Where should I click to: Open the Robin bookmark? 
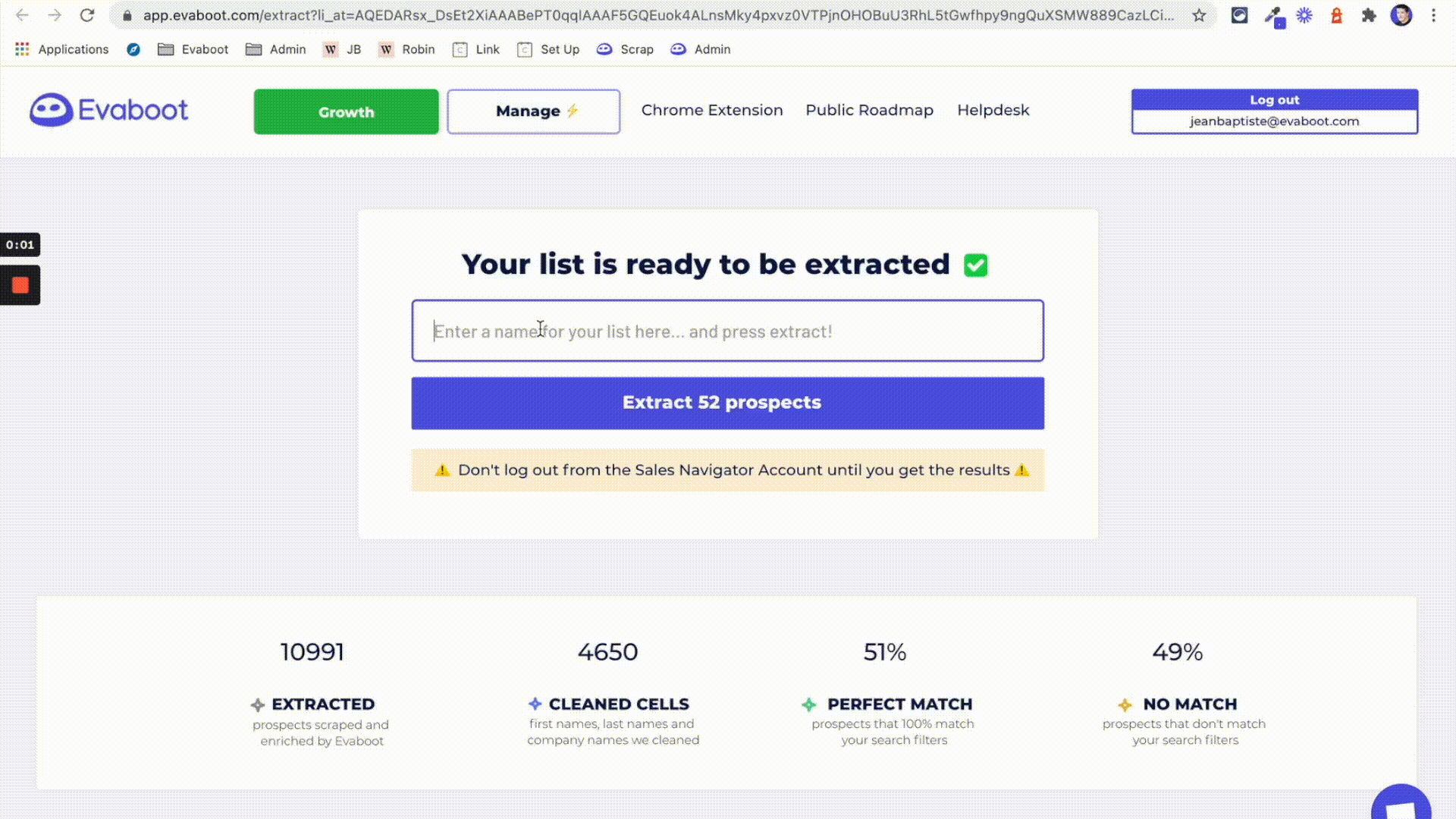(x=407, y=49)
